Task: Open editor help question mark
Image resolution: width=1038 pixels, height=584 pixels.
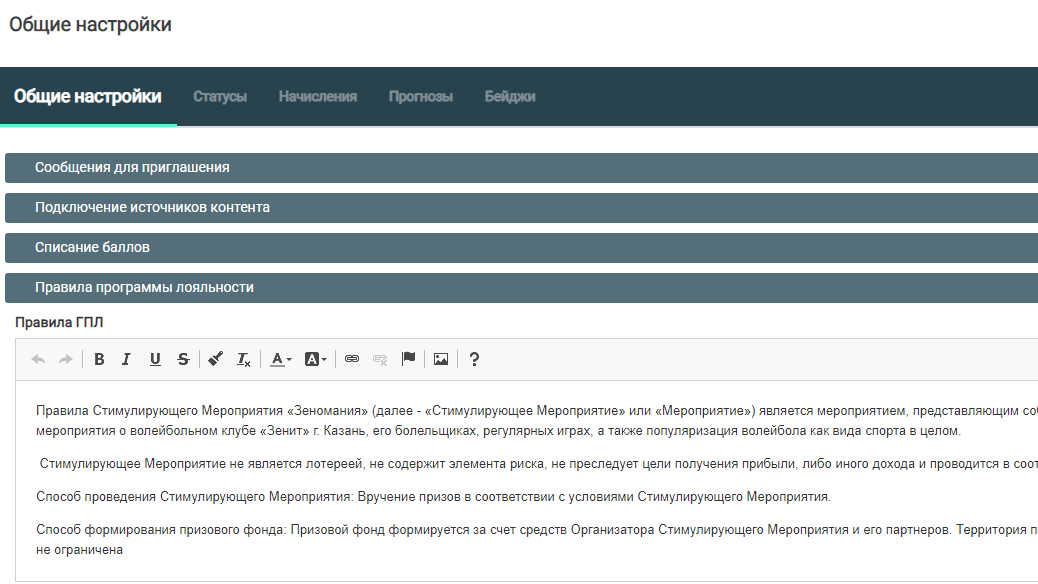Action: tap(474, 360)
